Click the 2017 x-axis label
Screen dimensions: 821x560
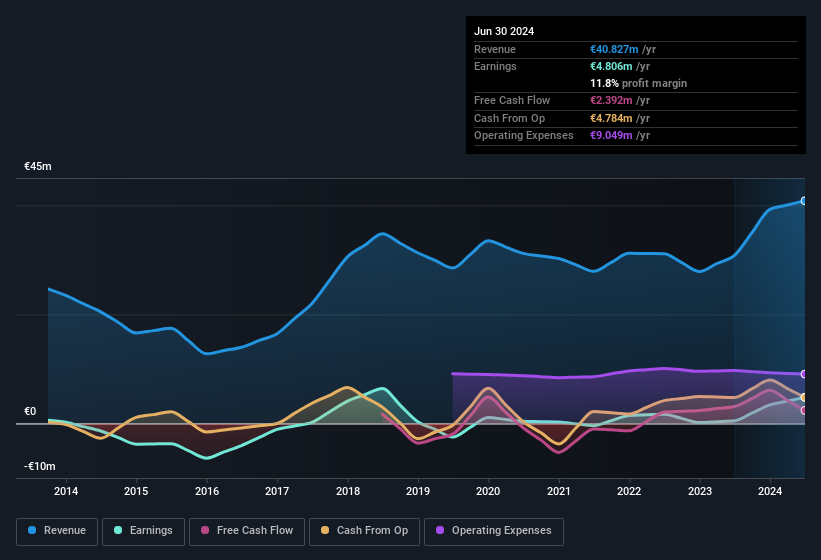pyautogui.click(x=277, y=491)
